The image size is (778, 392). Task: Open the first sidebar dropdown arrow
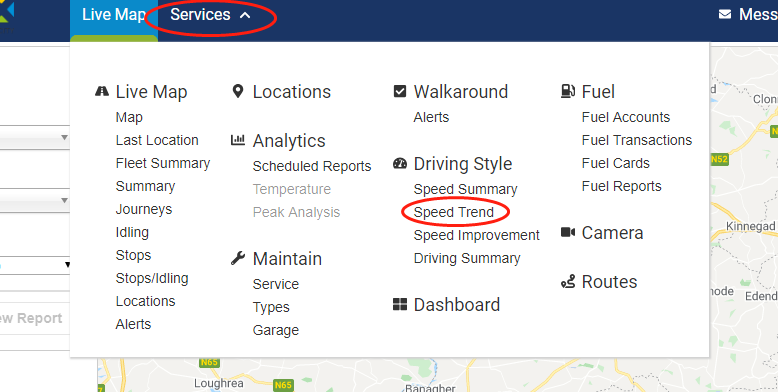coord(65,137)
